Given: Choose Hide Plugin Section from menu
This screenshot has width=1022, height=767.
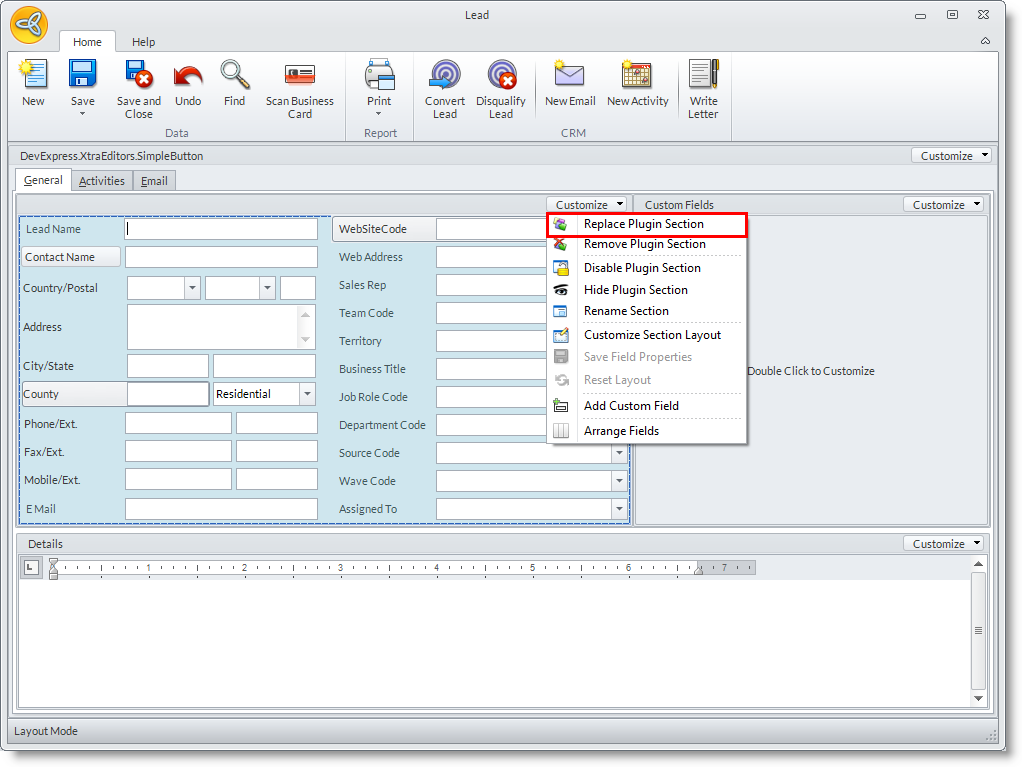Looking at the screenshot, I should click(635, 290).
